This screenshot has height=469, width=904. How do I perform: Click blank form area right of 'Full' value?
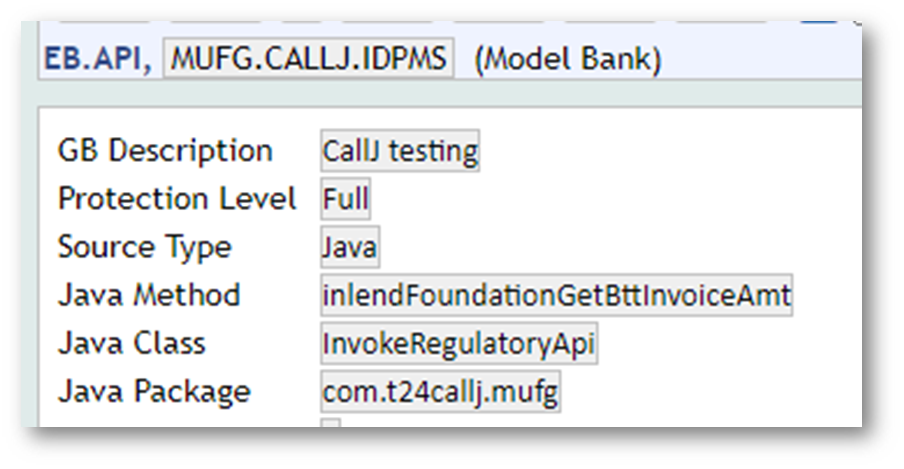pyautogui.click(x=600, y=199)
